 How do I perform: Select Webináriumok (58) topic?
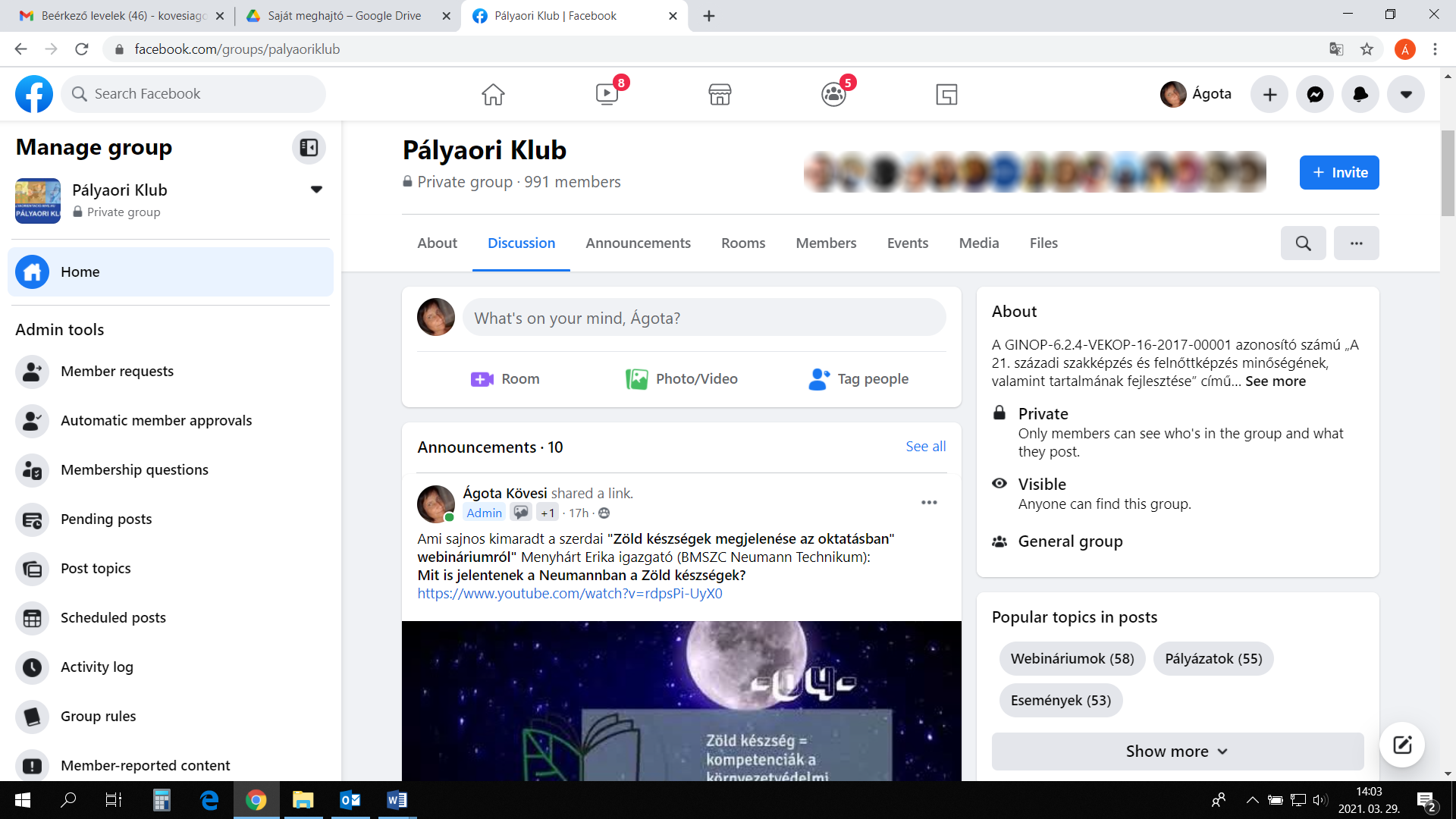point(1072,659)
